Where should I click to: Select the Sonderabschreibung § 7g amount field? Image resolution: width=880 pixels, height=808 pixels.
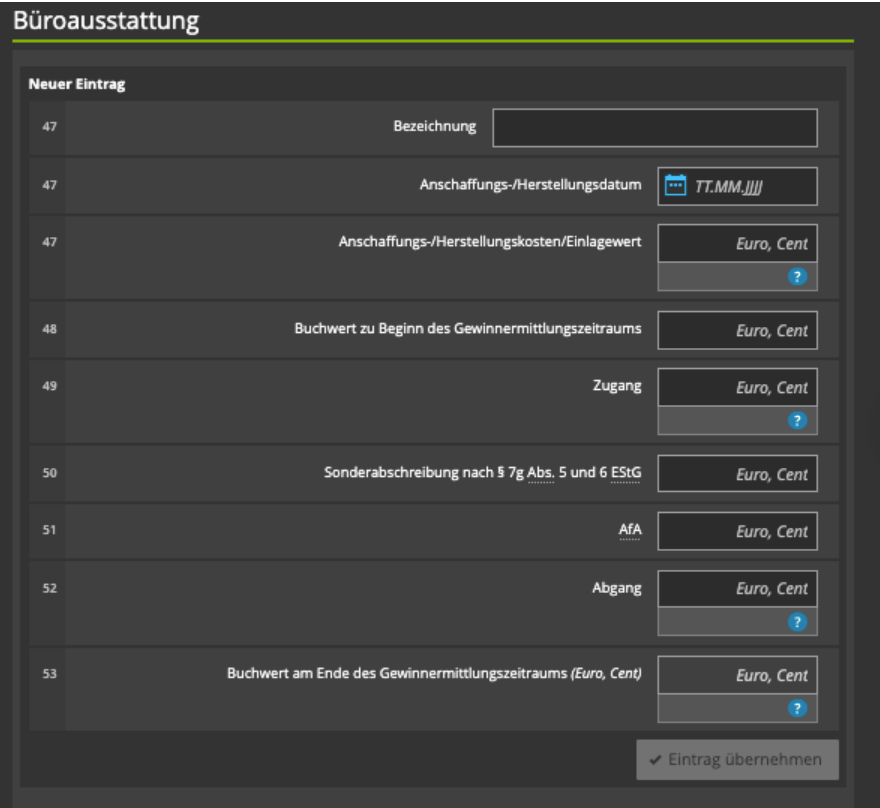pyautogui.click(x=737, y=474)
